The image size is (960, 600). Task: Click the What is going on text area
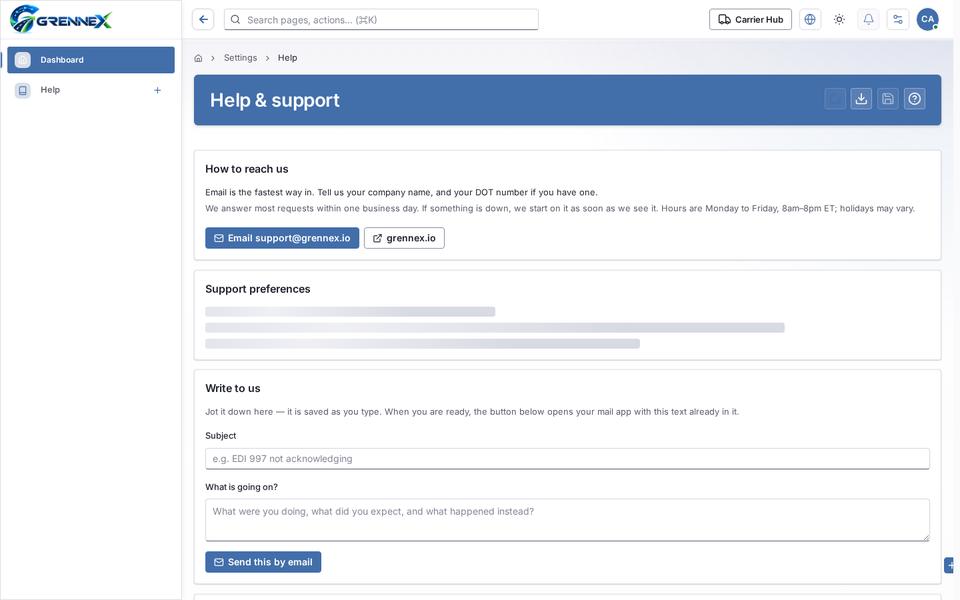567,520
